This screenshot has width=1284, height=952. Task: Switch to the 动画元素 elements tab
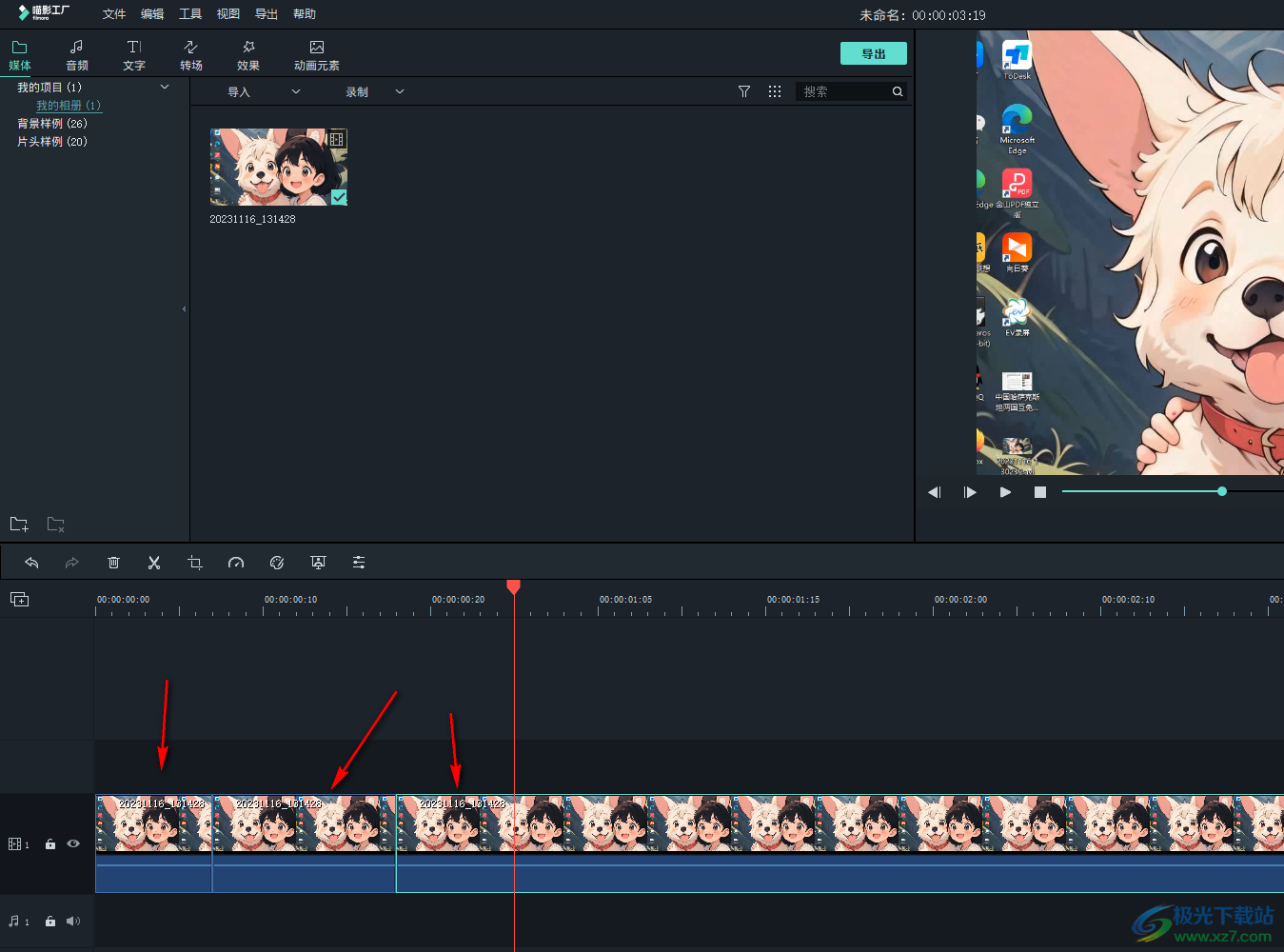click(317, 55)
